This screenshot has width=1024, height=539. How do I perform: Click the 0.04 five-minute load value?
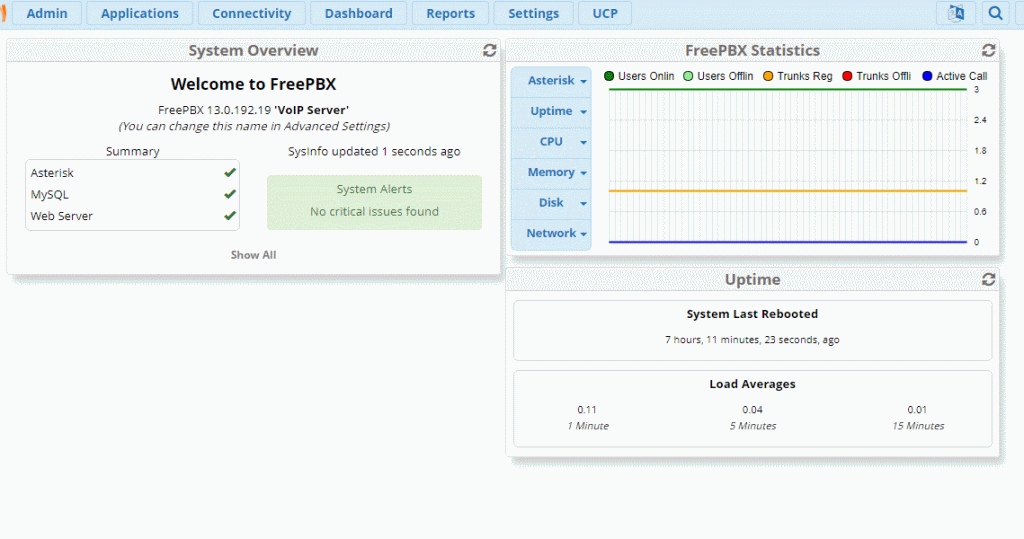click(752, 410)
